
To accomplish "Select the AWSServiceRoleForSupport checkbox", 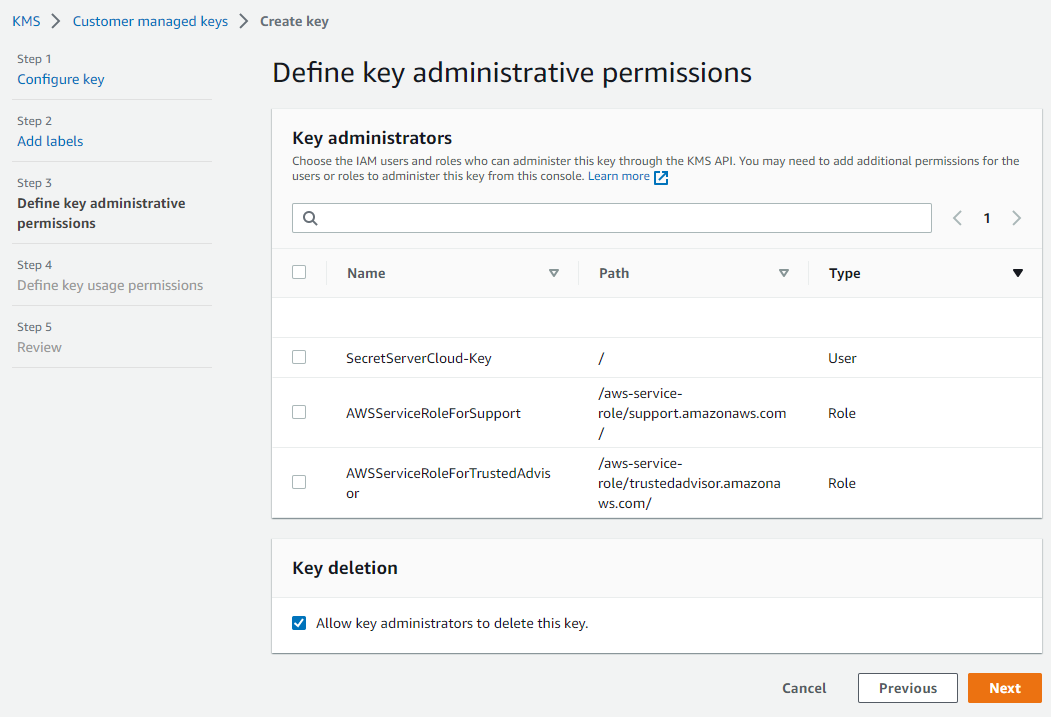I will (x=299, y=412).
